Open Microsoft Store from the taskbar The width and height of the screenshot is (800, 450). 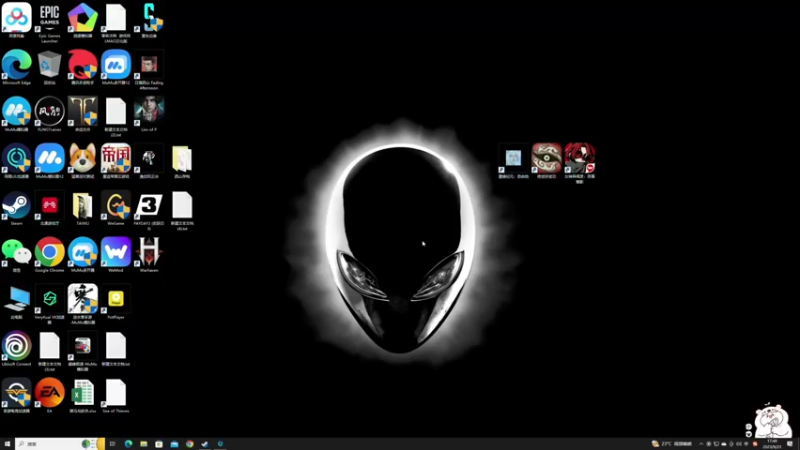tap(159, 444)
